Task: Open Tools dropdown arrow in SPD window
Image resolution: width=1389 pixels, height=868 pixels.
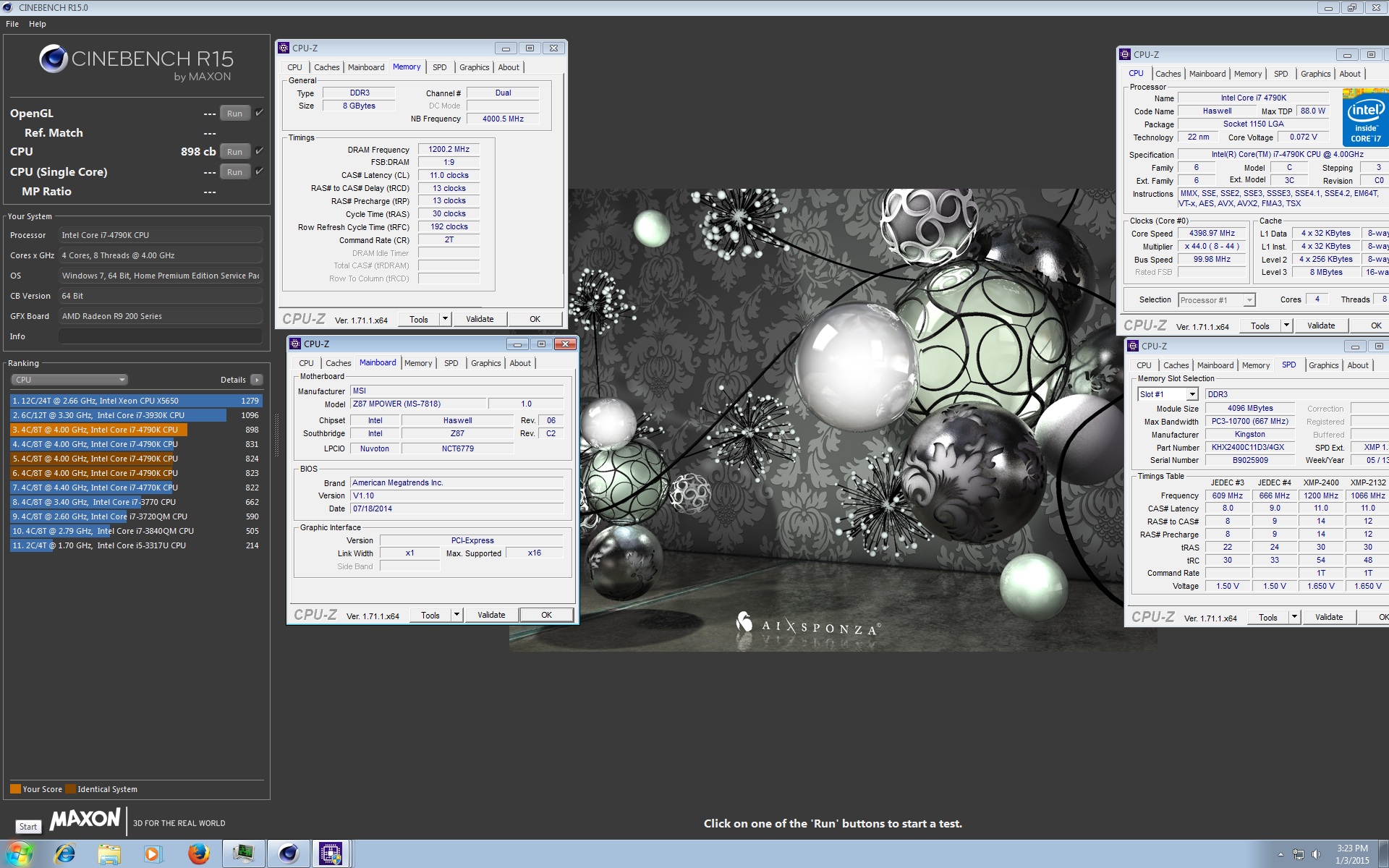Action: coord(1295,617)
